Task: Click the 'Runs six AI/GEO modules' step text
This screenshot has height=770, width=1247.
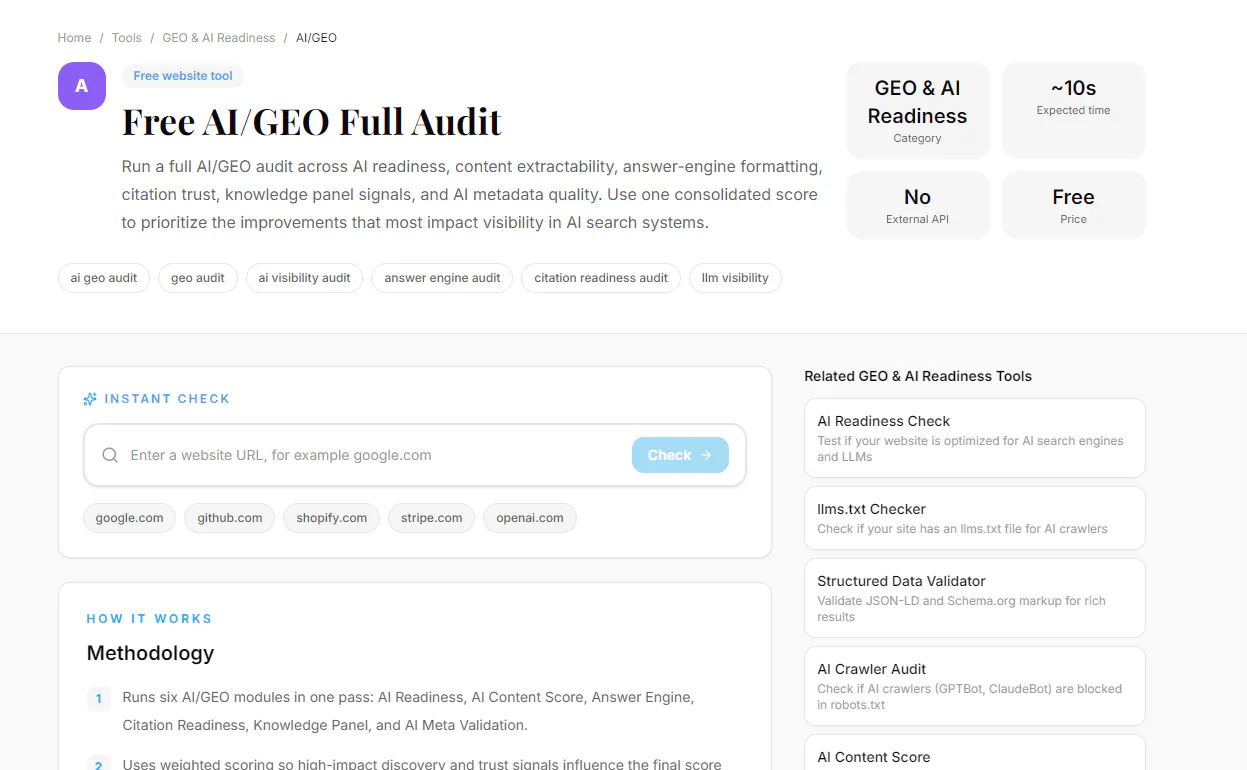Action: point(408,710)
